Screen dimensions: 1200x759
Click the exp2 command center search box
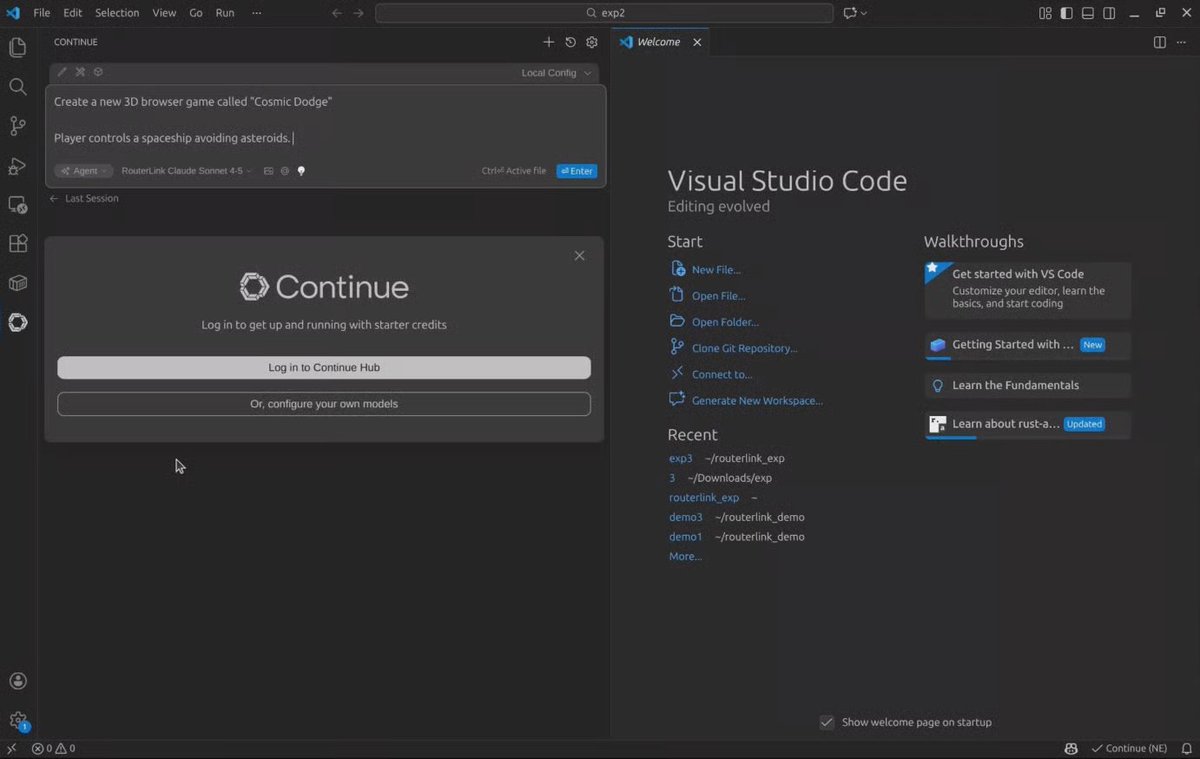(x=604, y=13)
